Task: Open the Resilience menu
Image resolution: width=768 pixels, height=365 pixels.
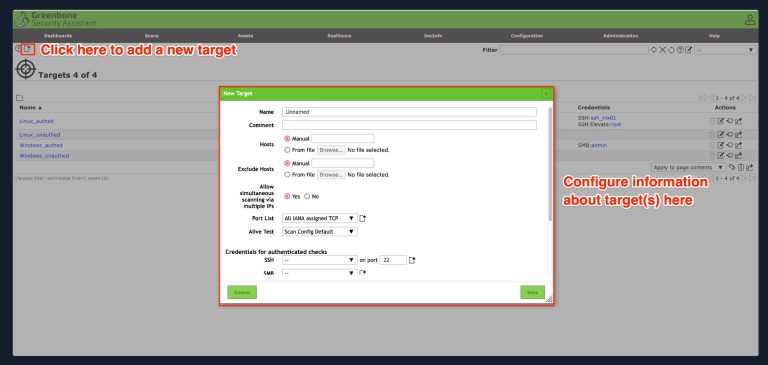Action: click(x=339, y=36)
